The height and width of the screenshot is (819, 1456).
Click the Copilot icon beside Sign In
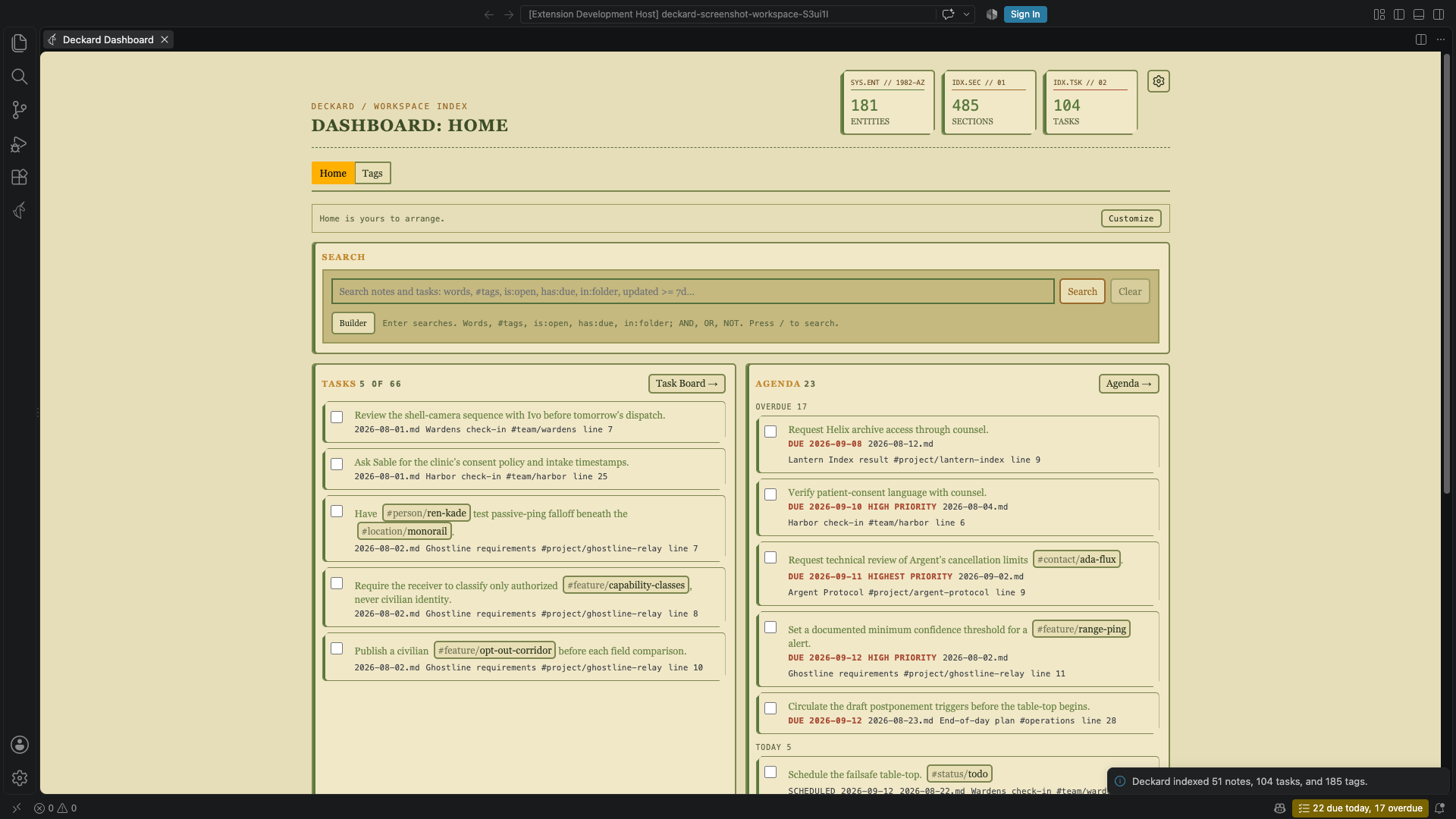992,14
